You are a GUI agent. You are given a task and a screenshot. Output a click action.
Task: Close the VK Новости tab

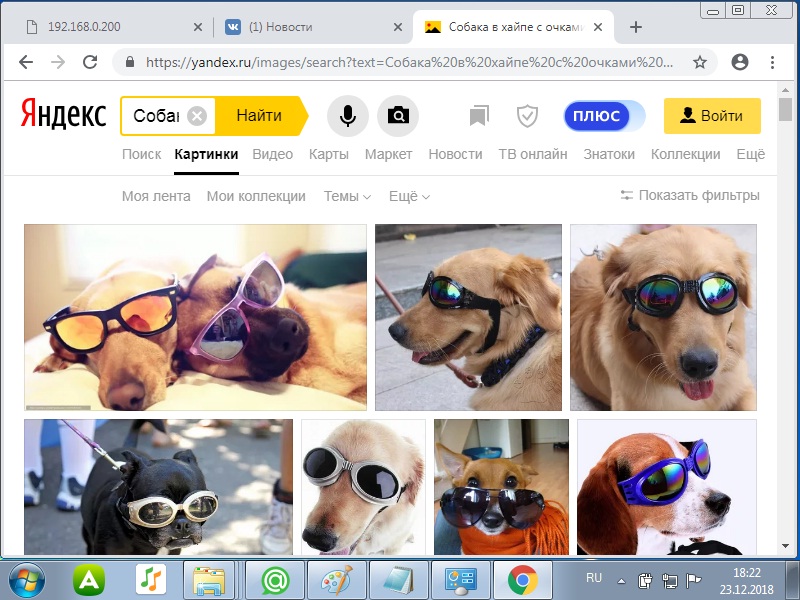[x=397, y=27]
